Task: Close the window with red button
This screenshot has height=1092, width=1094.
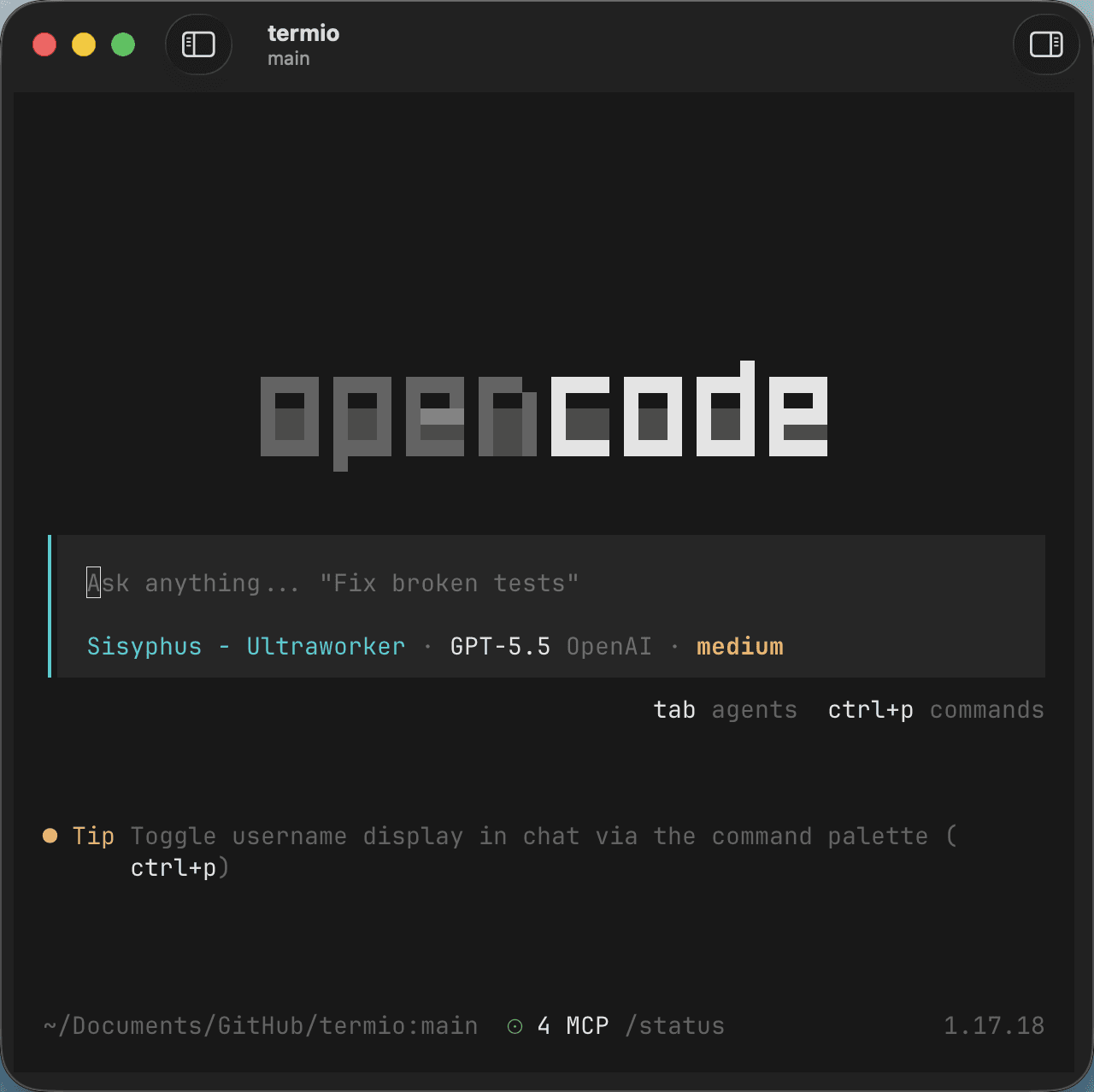Action: click(x=44, y=44)
